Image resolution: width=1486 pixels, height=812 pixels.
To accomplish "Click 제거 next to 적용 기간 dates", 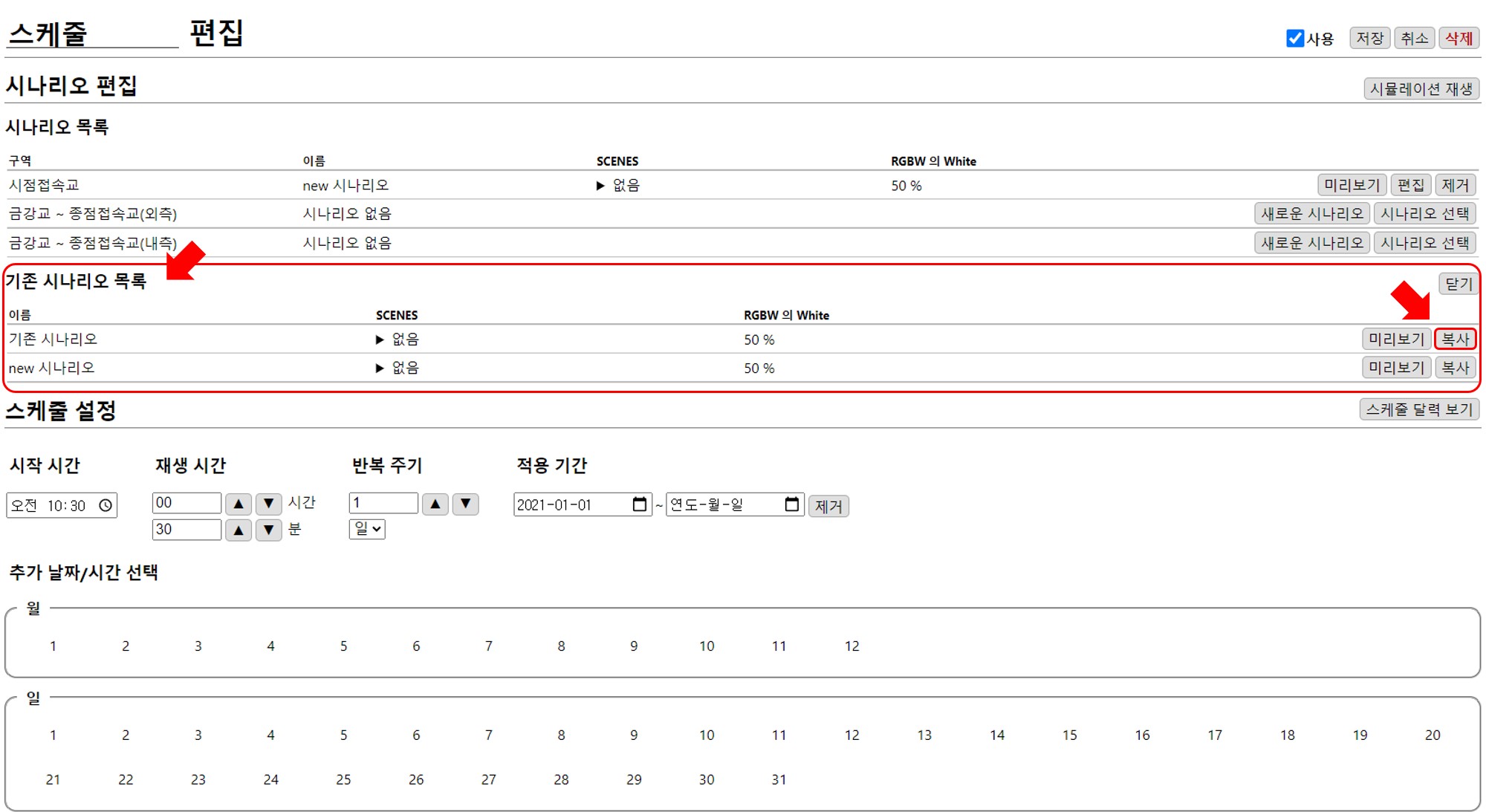I will point(828,506).
